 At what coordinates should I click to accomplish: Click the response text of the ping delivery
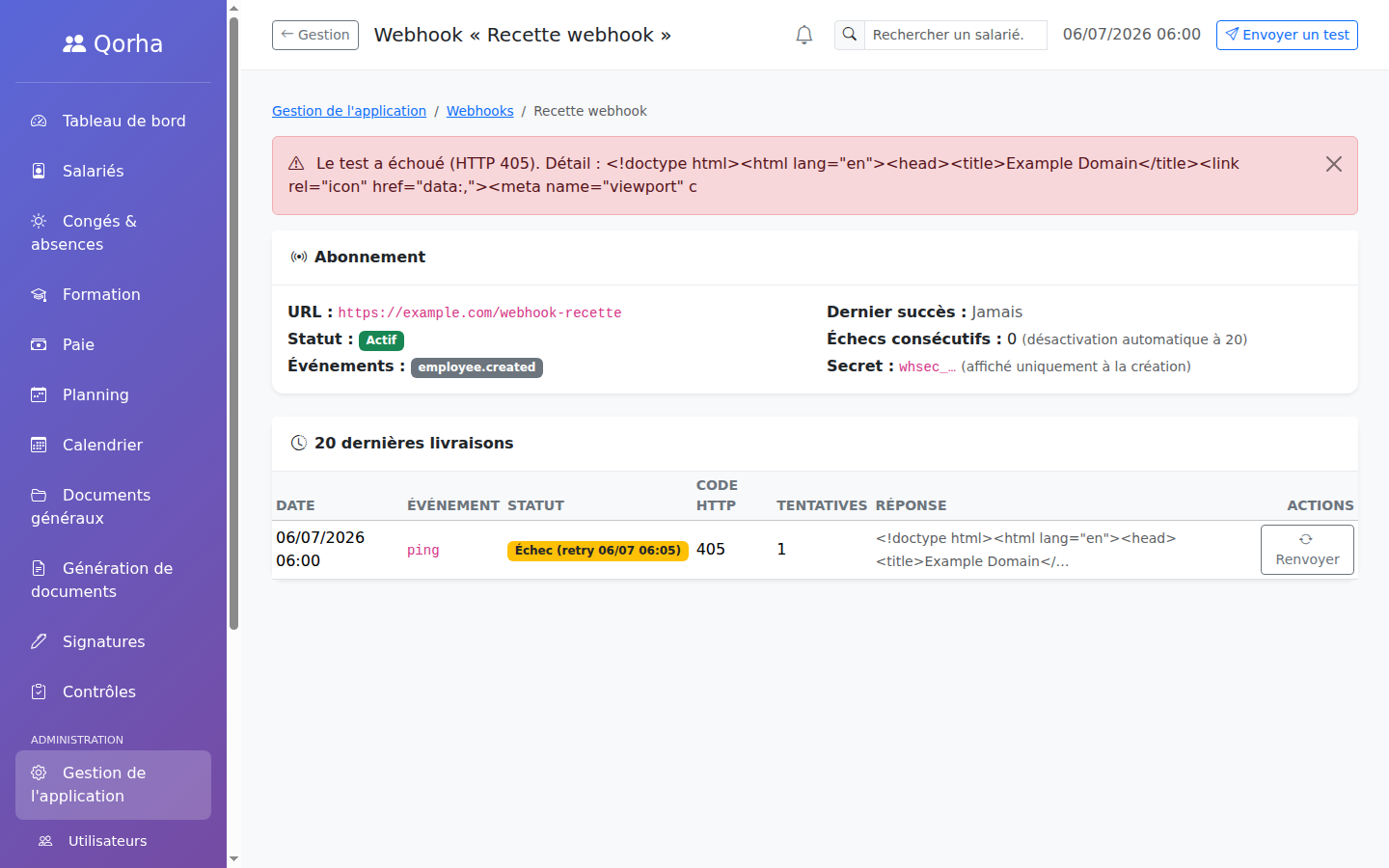tap(1026, 550)
